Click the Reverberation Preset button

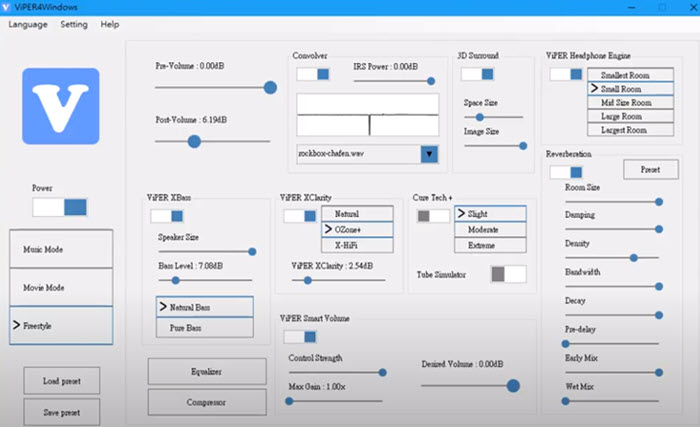(x=651, y=170)
